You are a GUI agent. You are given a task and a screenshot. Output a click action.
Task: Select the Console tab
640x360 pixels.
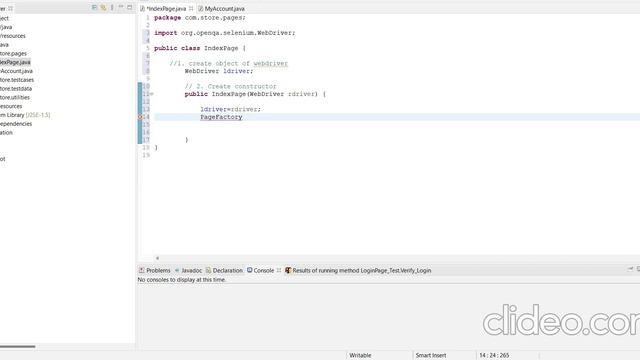pyautogui.click(x=264, y=271)
